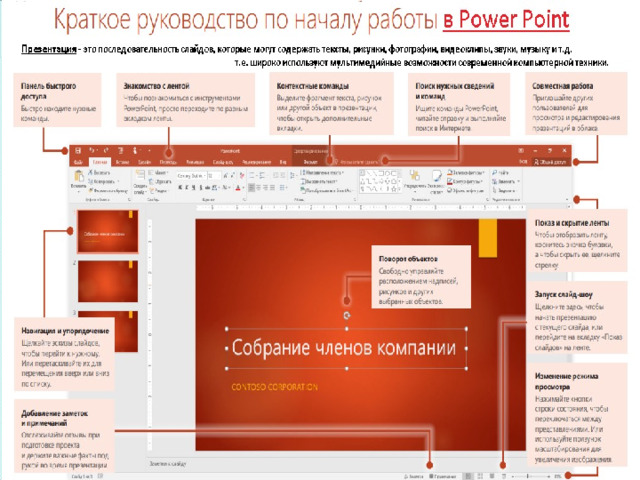Open the slide Layout dropdown
This screenshot has height=480, width=640.
tap(158, 172)
